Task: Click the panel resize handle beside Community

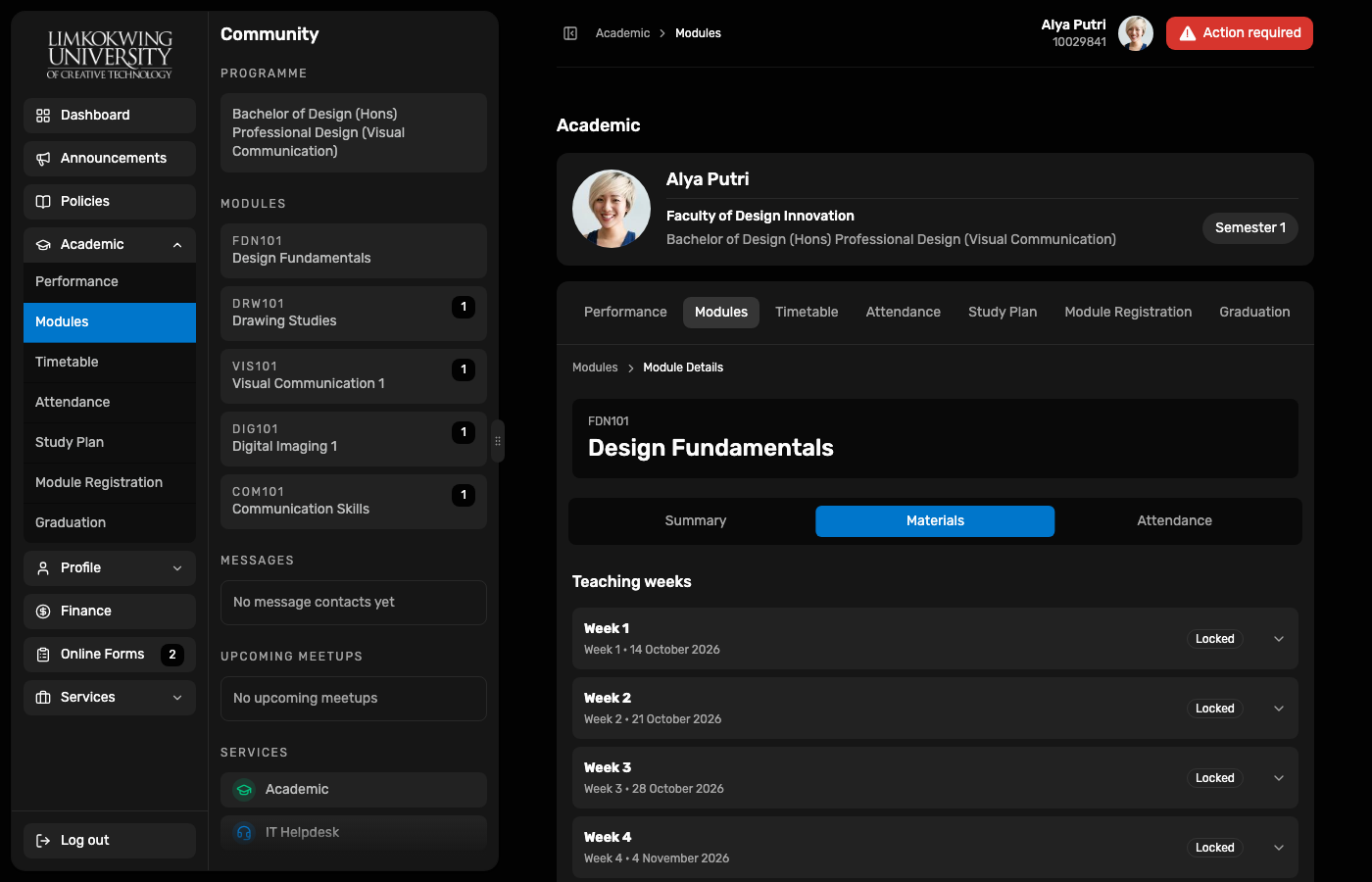Action: [498, 441]
